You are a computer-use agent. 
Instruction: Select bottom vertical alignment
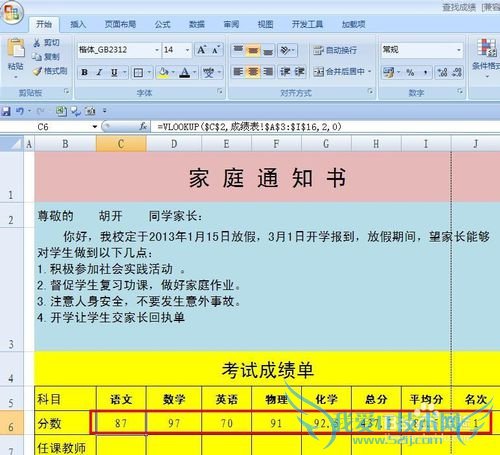268,50
